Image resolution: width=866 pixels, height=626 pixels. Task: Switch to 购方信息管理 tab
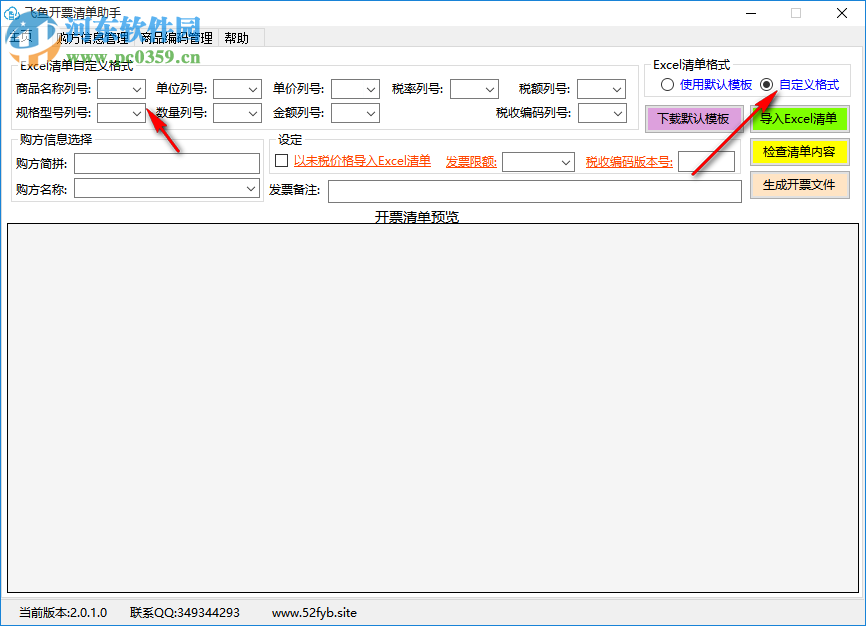click(93, 38)
